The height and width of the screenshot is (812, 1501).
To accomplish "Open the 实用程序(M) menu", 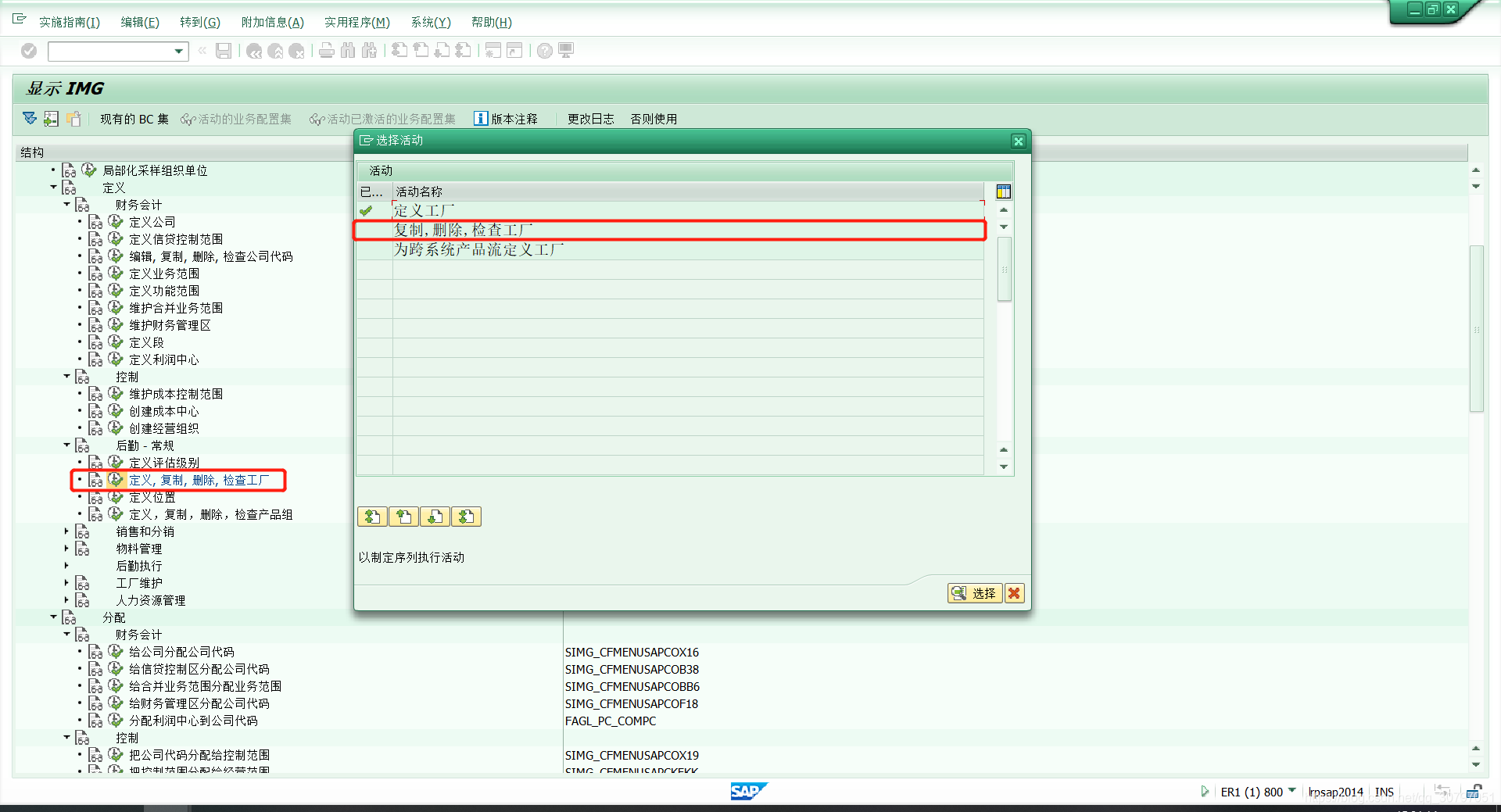I will pos(357,23).
